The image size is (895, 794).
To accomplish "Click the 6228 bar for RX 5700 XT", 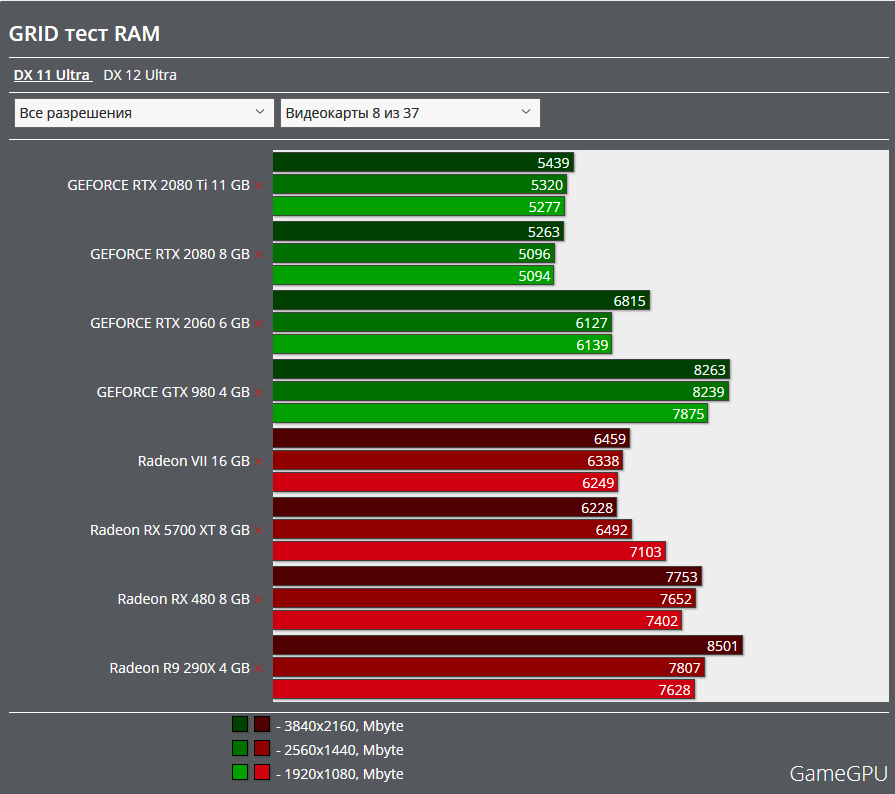I will click(x=445, y=508).
